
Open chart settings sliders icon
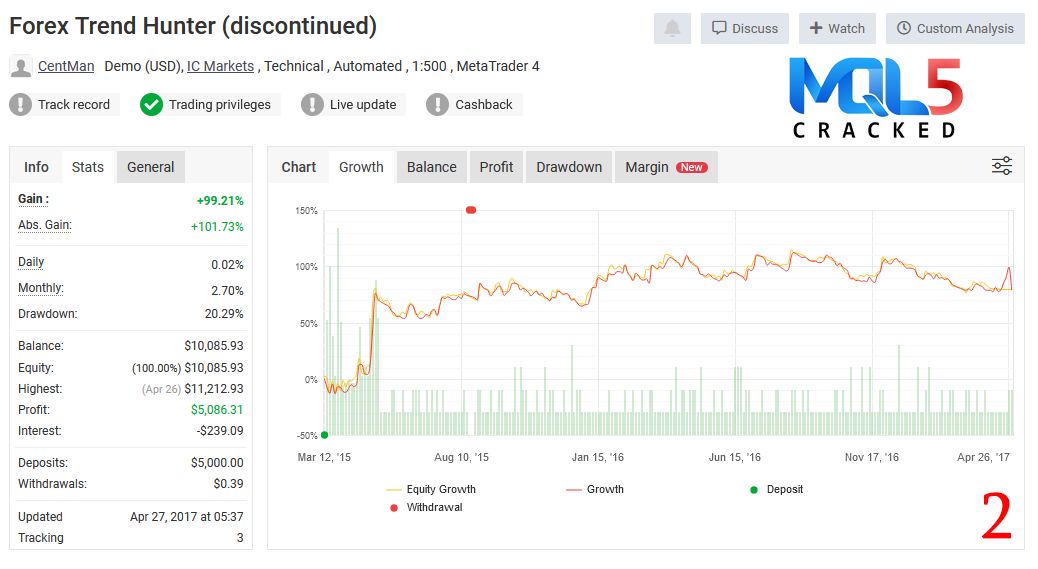[x=1002, y=166]
